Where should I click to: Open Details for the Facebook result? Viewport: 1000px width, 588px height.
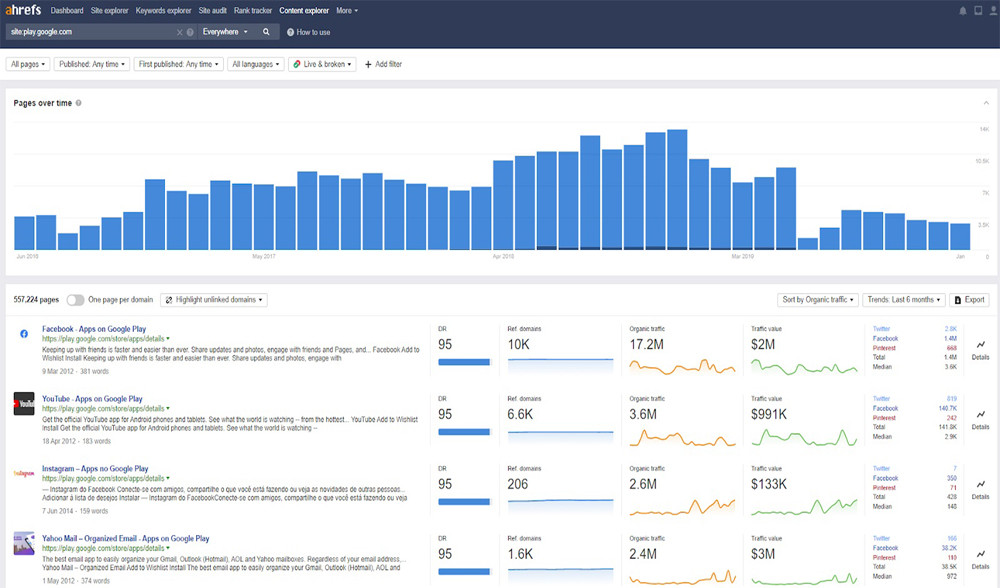[980, 350]
